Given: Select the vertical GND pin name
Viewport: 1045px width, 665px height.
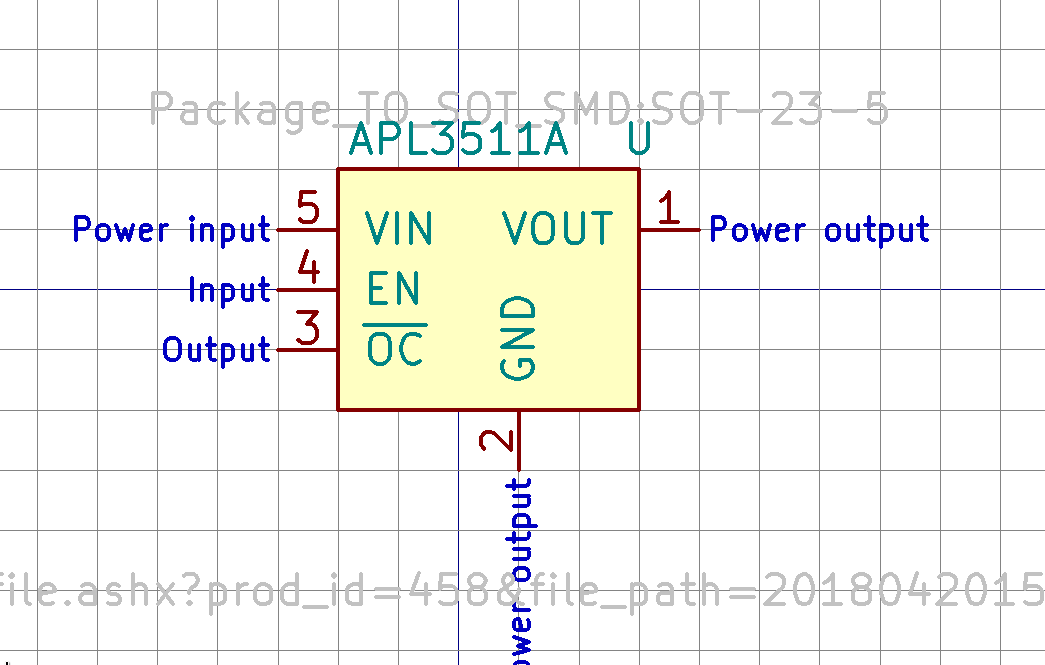Looking at the screenshot, I should (518, 338).
